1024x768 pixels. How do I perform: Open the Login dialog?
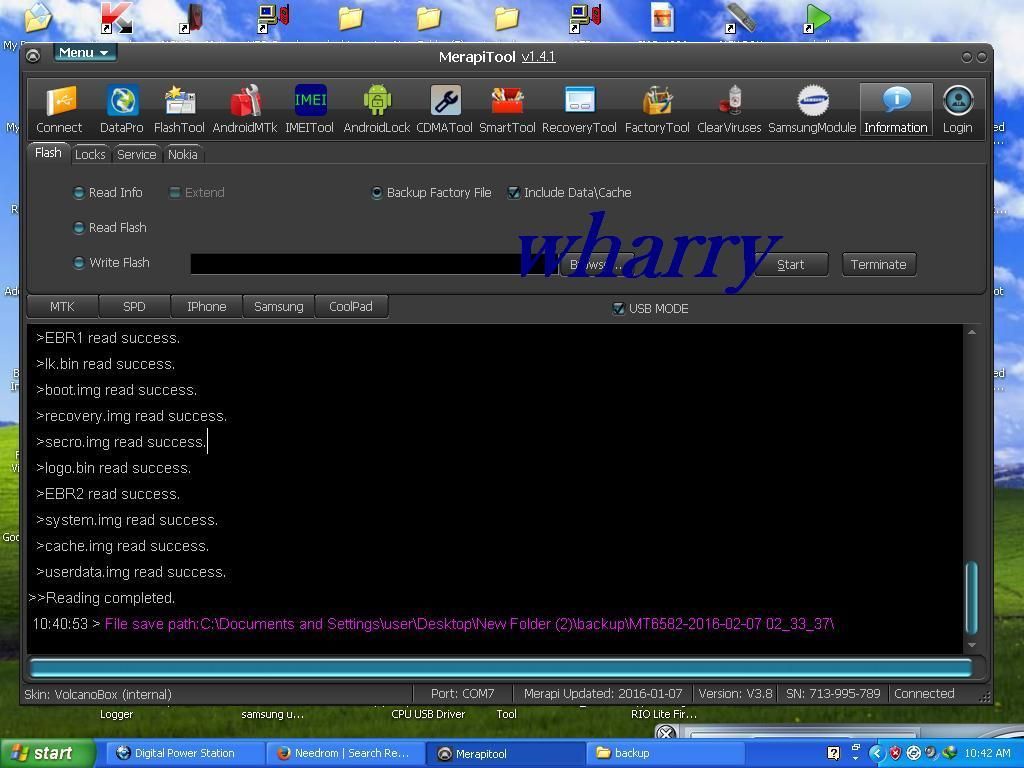point(958,109)
